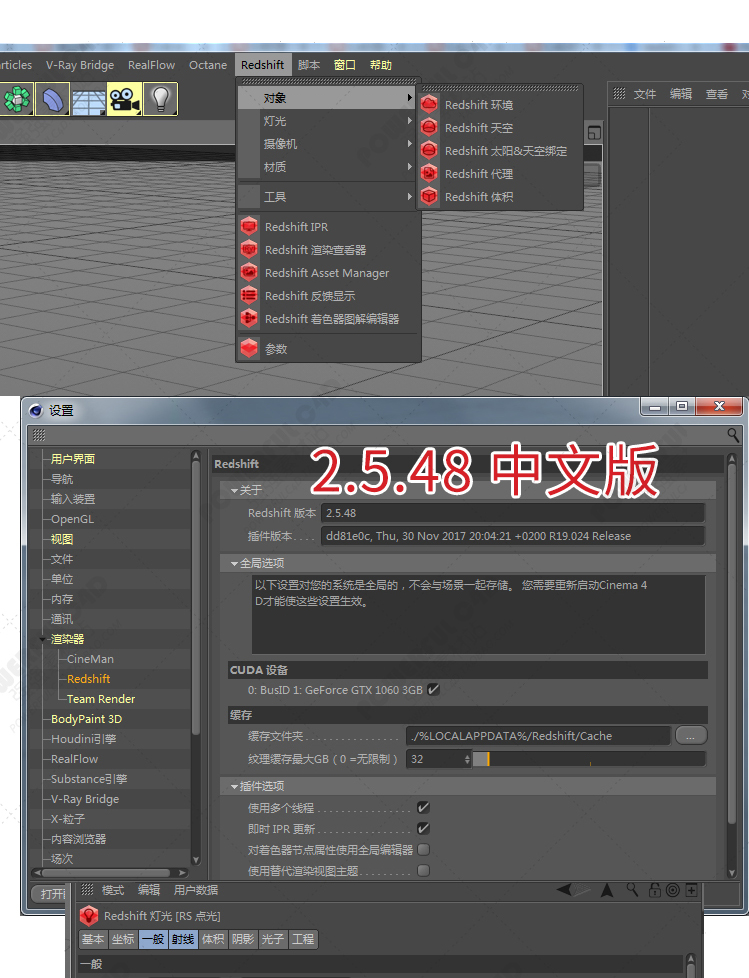Select the blue bend deformer toolbar icon
This screenshot has width=749, height=978.
[x=52, y=99]
